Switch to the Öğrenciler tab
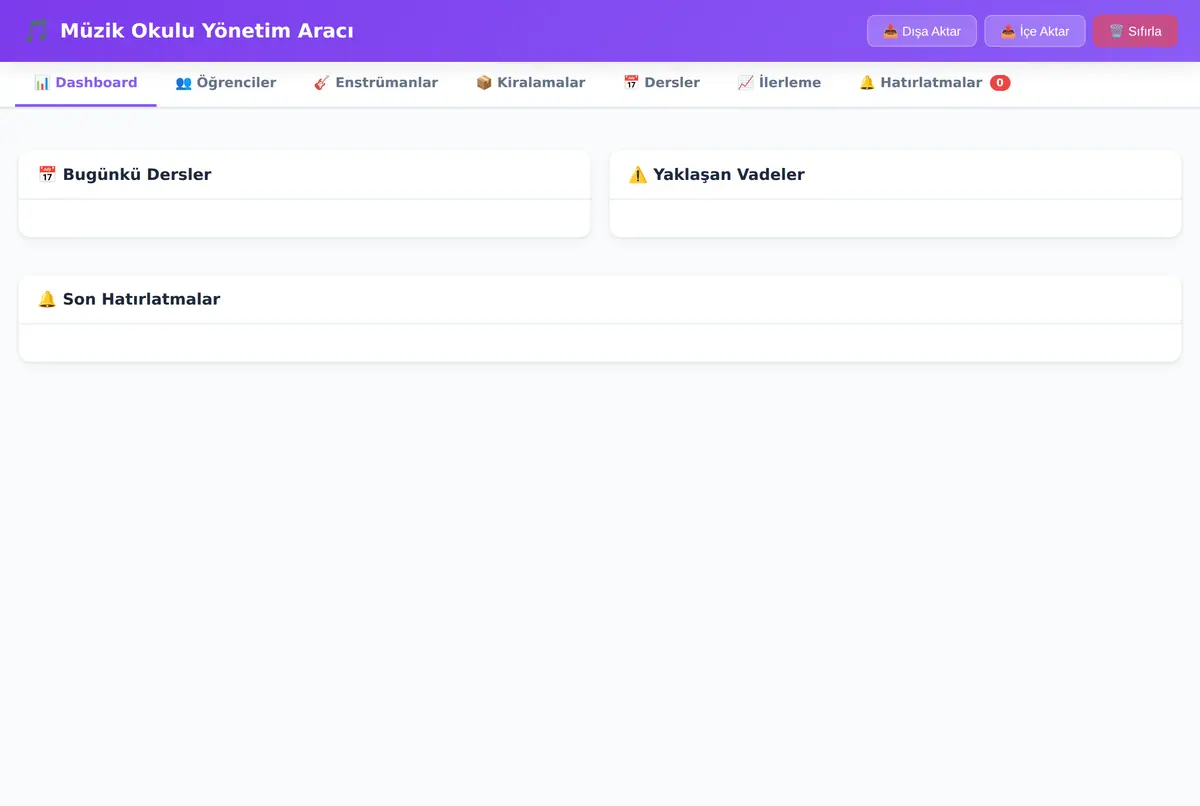 point(226,83)
